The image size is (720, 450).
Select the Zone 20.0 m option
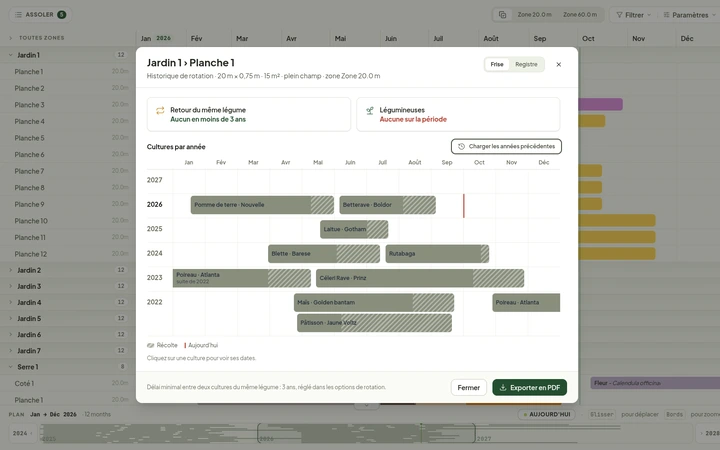pos(534,15)
